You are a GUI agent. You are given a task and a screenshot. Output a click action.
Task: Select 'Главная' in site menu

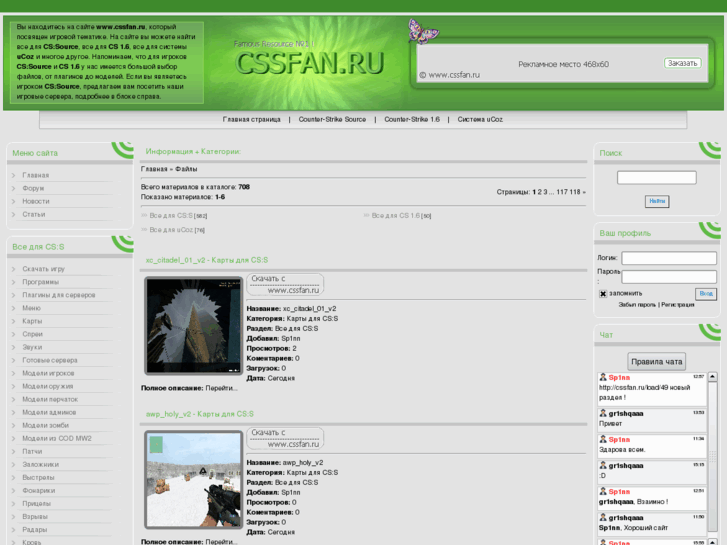coord(36,175)
